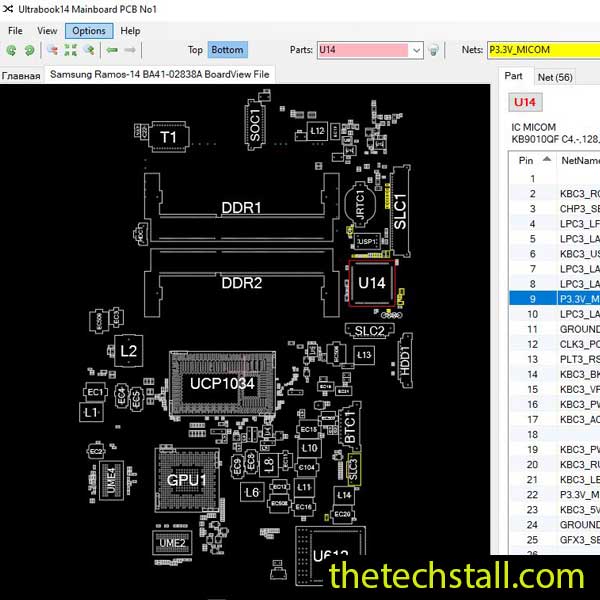Click the T1 component
The image size is (600, 600).
pos(168,137)
